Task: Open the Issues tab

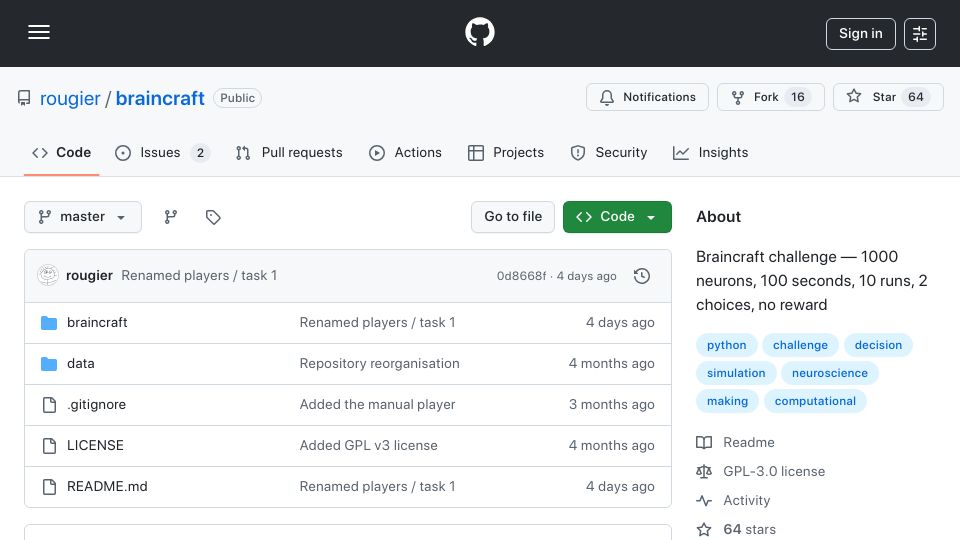Action: [162, 152]
